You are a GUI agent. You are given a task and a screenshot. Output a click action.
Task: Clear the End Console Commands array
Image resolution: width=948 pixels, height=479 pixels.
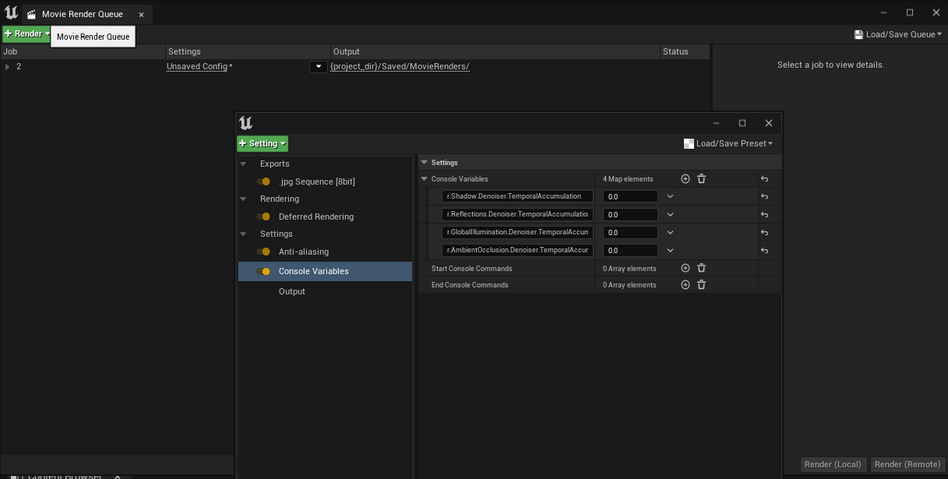click(x=701, y=285)
